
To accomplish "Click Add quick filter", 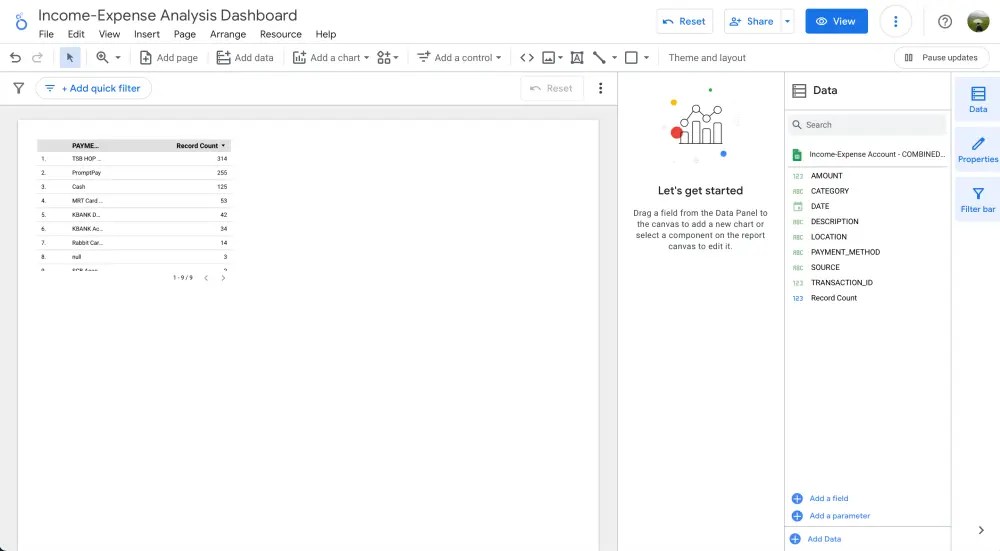I will (93, 88).
